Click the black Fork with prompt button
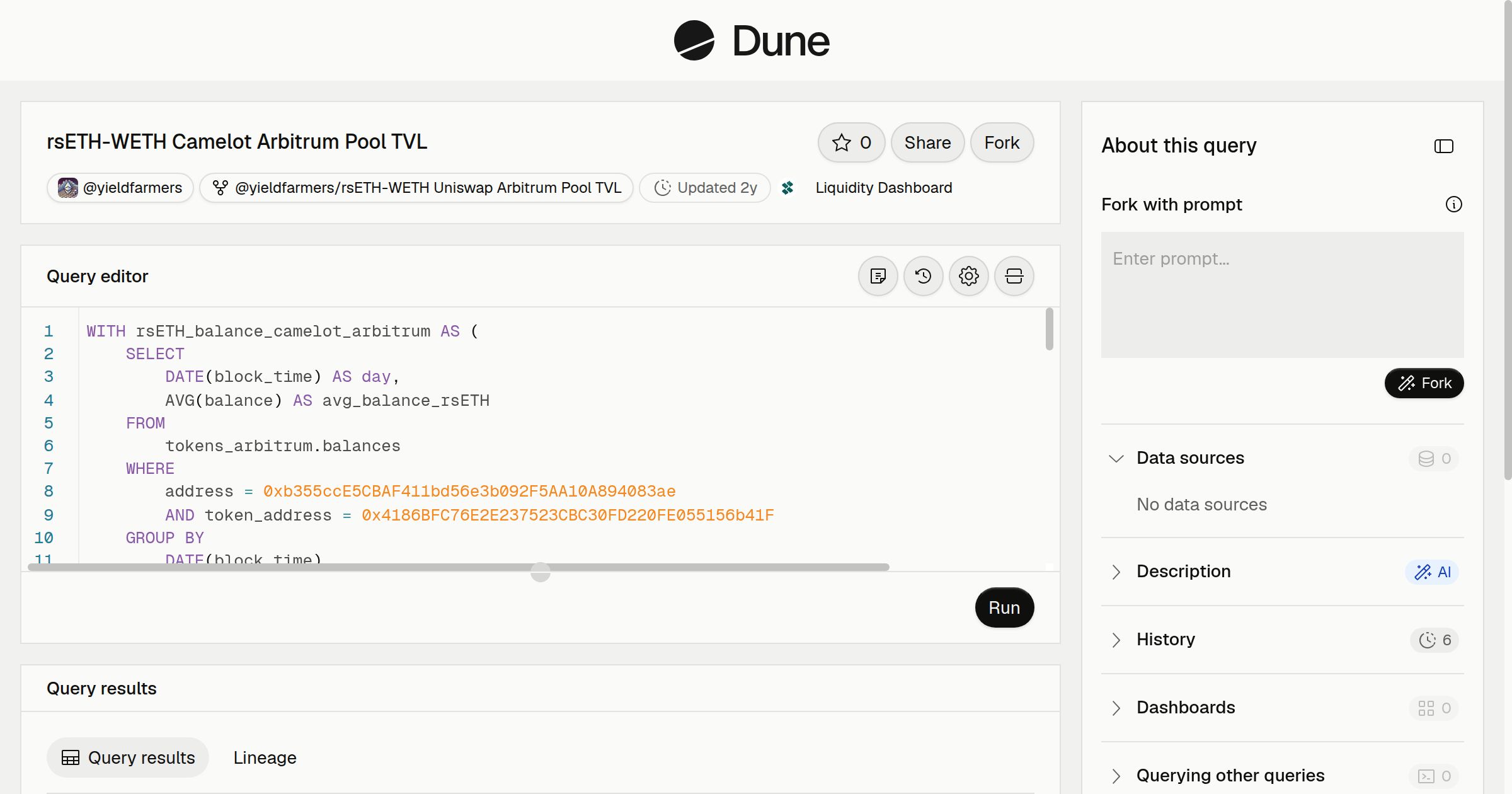Screen dimensions: 1512x794 pos(1424,383)
